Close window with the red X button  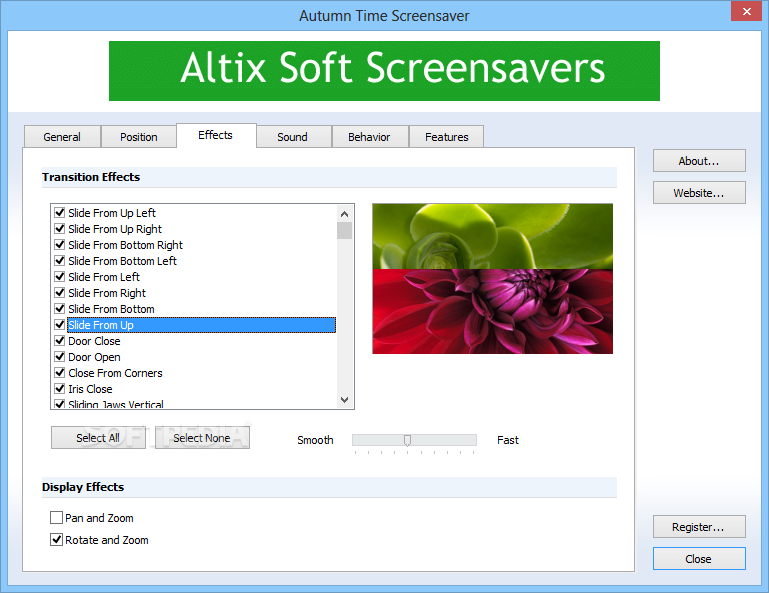[x=746, y=11]
